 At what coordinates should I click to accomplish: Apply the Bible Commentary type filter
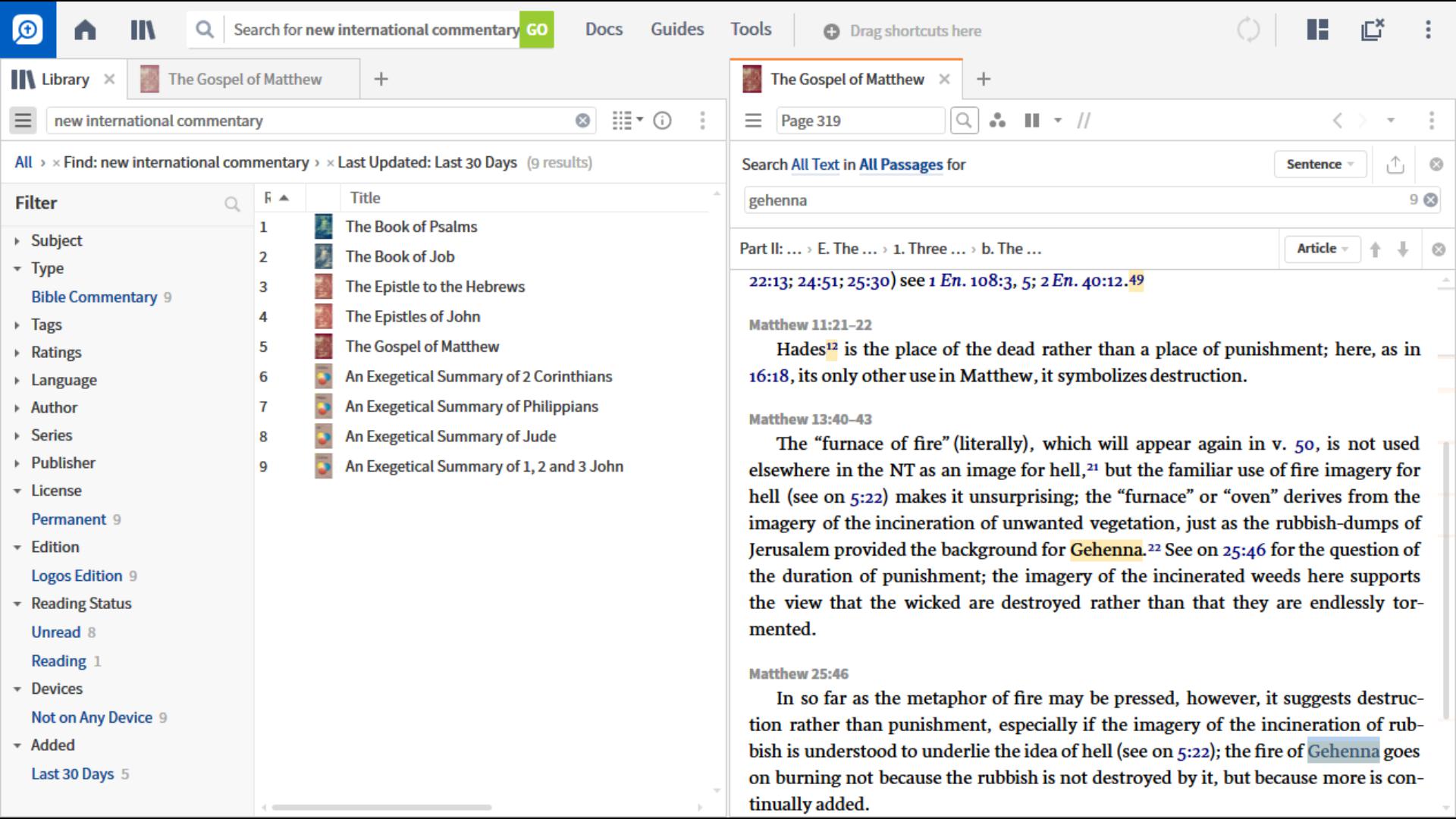click(x=93, y=297)
